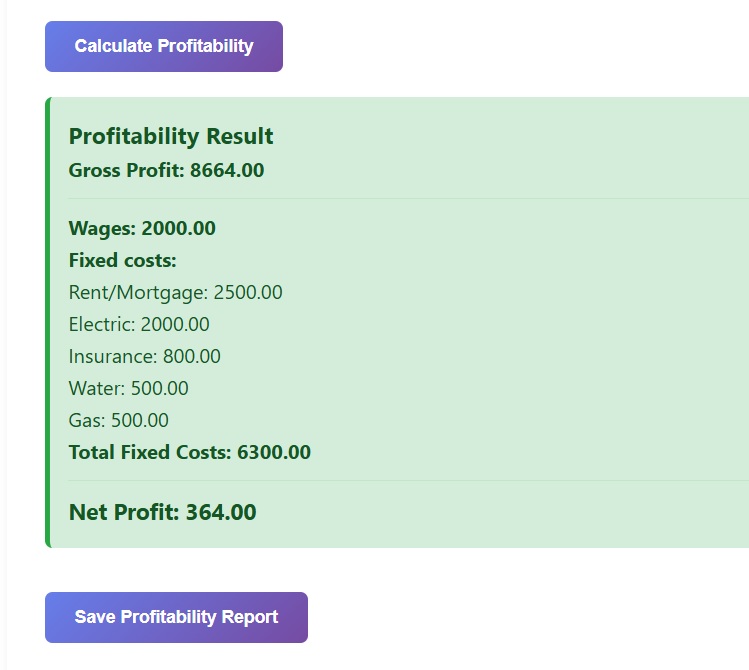The image size is (749, 670).
Task: Select the 2500.00 rent amount
Action: [x=248, y=293]
